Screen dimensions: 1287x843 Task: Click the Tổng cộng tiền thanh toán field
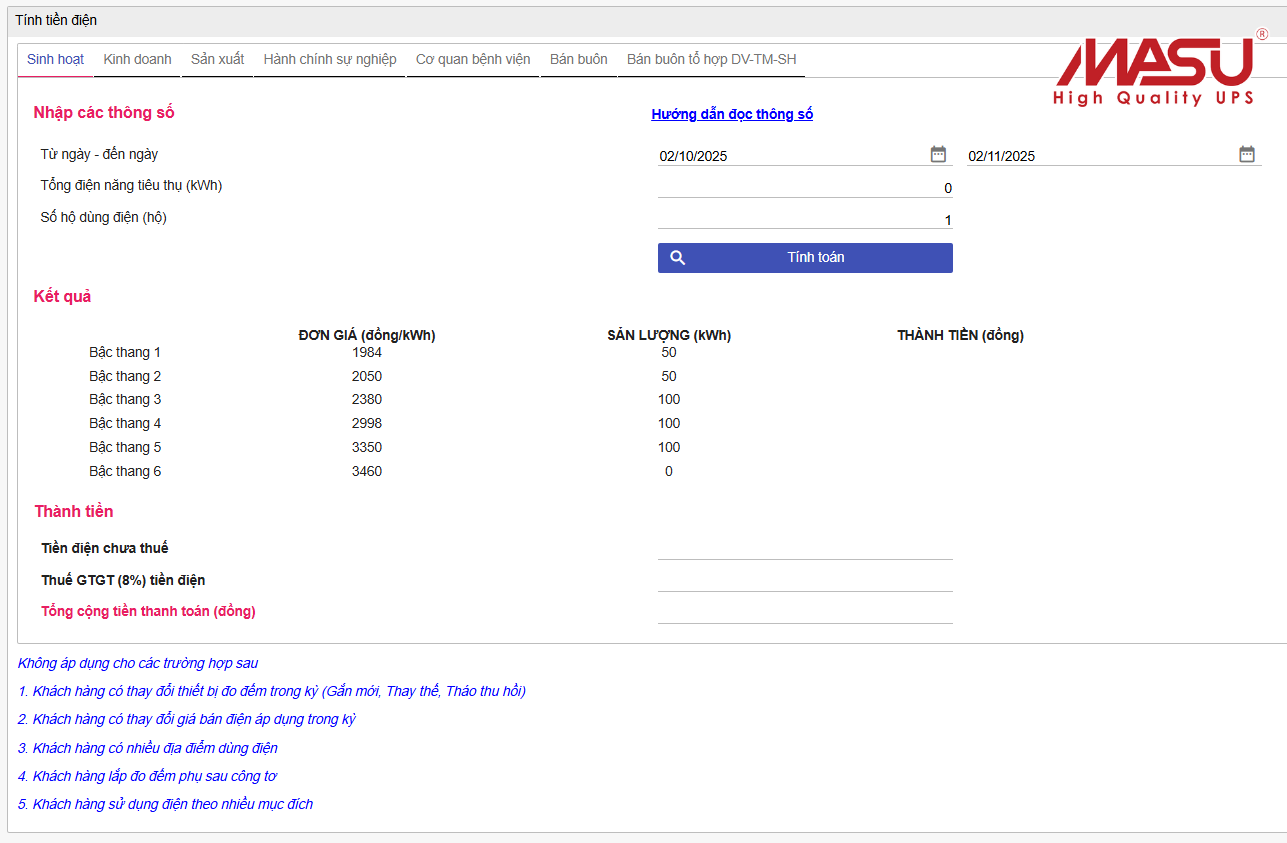[x=804, y=612]
